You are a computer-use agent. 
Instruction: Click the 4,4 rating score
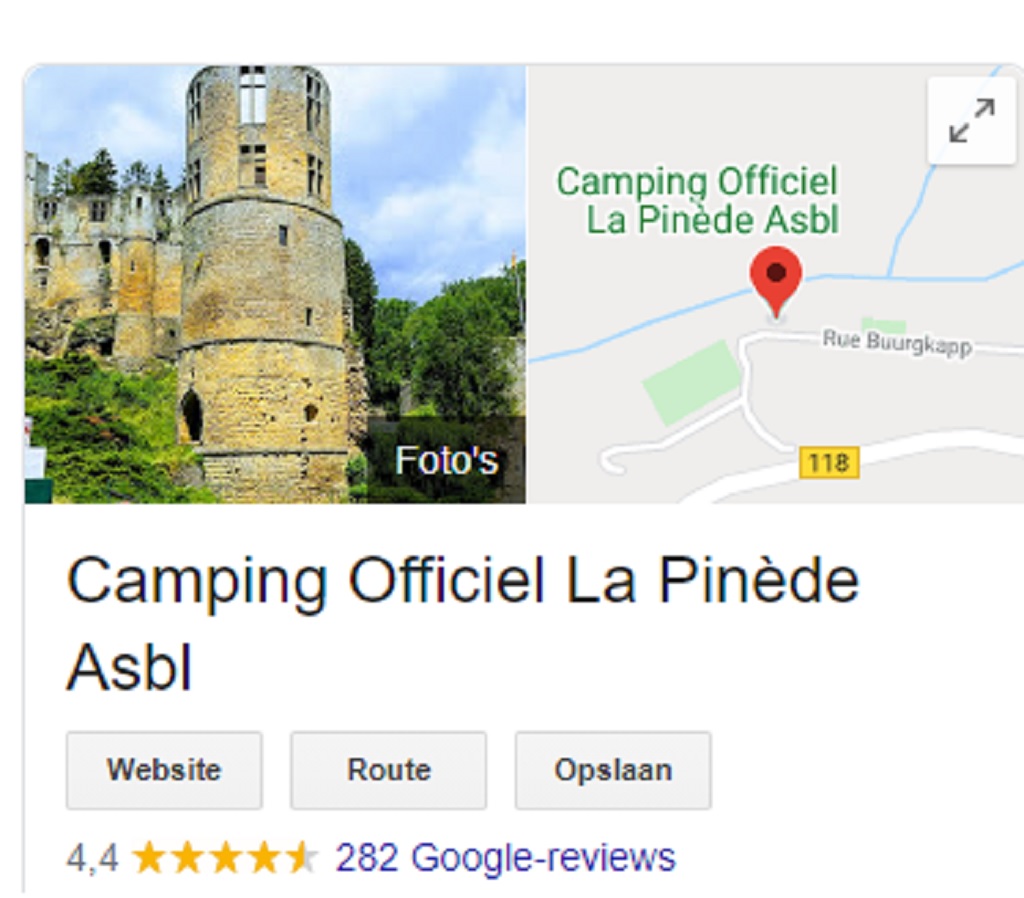(x=92, y=858)
